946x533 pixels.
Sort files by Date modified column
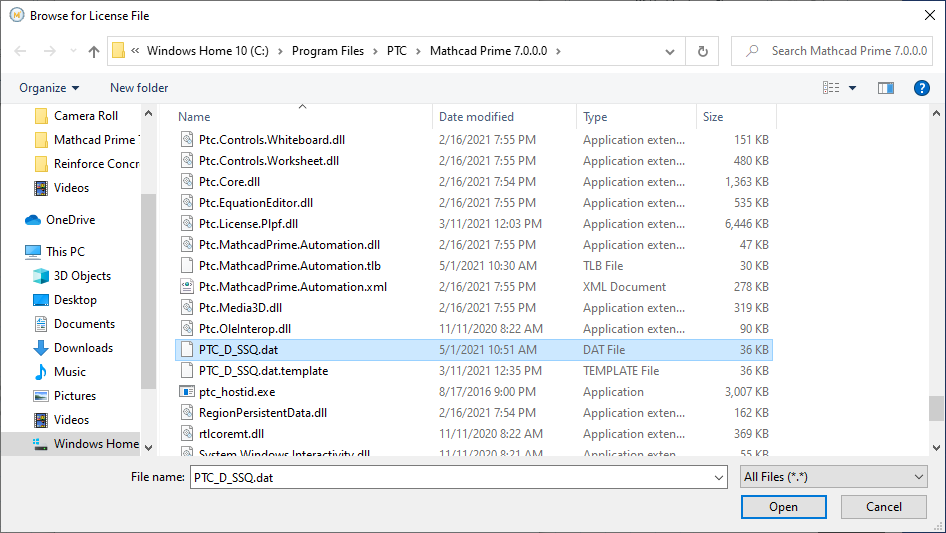tap(504, 117)
